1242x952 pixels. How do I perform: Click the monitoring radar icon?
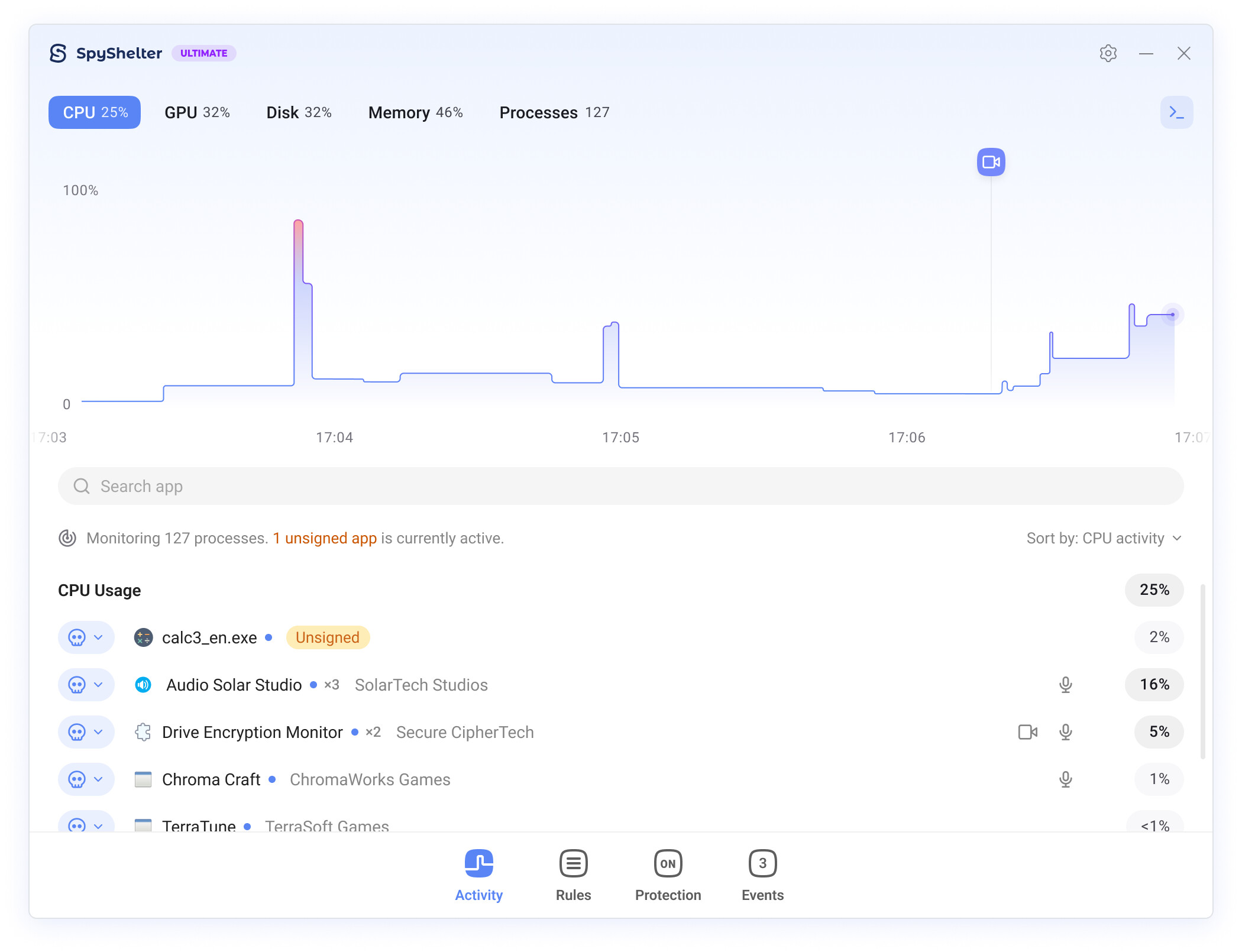pyautogui.click(x=67, y=538)
